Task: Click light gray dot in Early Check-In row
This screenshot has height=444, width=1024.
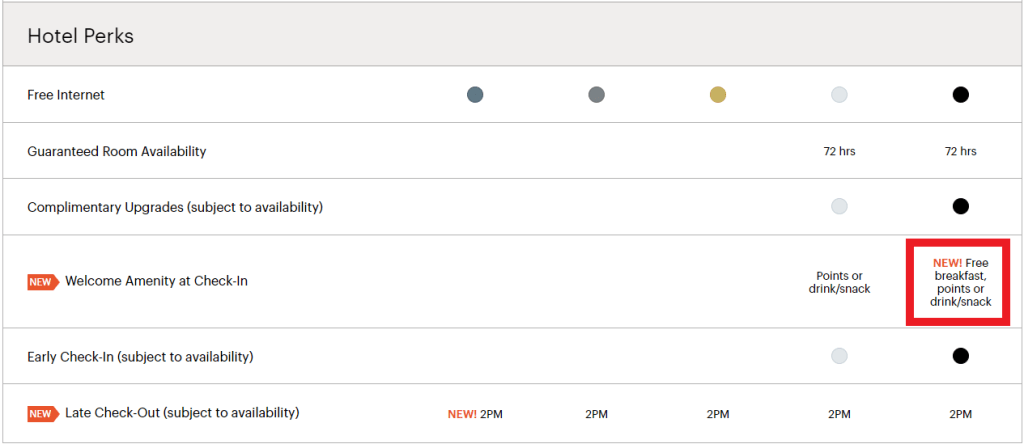Action: (839, 355)
